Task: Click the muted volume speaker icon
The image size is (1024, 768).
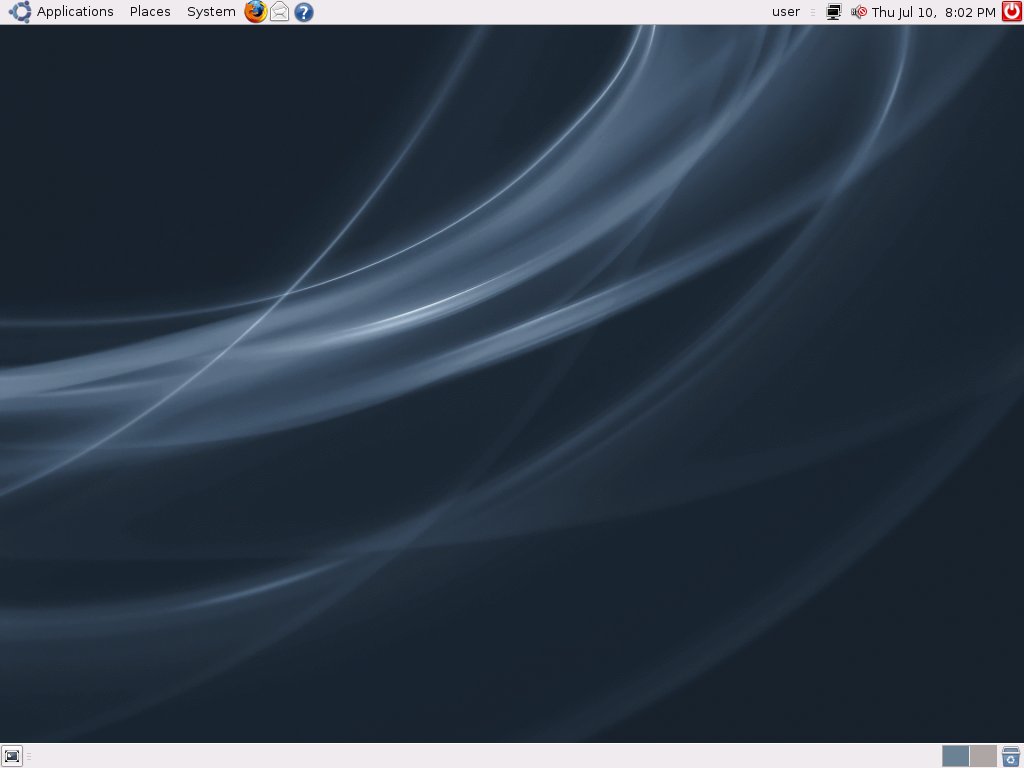Action: 859,12
